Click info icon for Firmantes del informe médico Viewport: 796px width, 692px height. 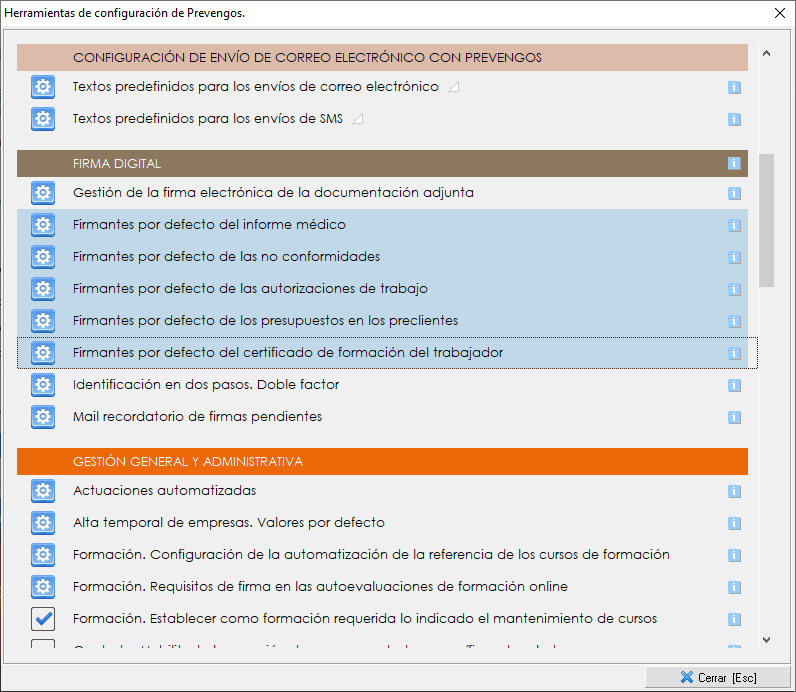pyautogui.click(x=734, y=226)
